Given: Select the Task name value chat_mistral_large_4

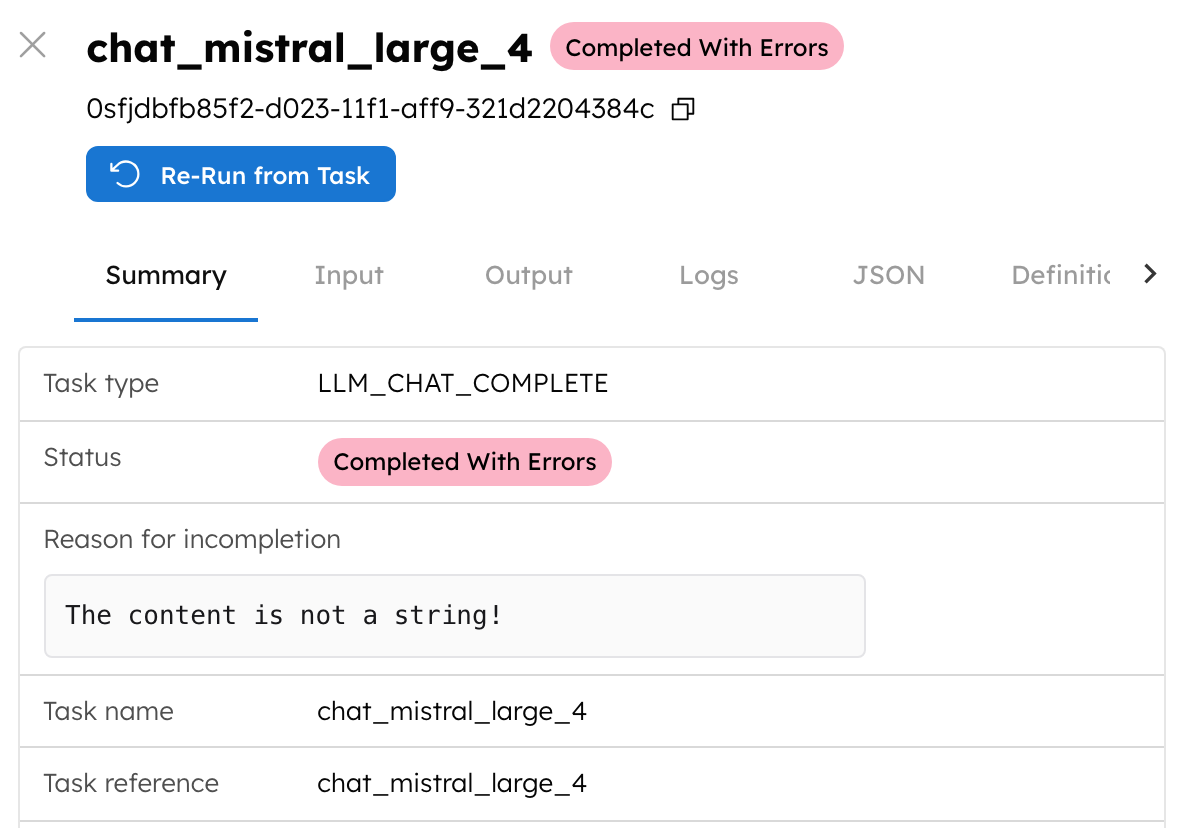Looking at the screenshot, I should 452,712.
